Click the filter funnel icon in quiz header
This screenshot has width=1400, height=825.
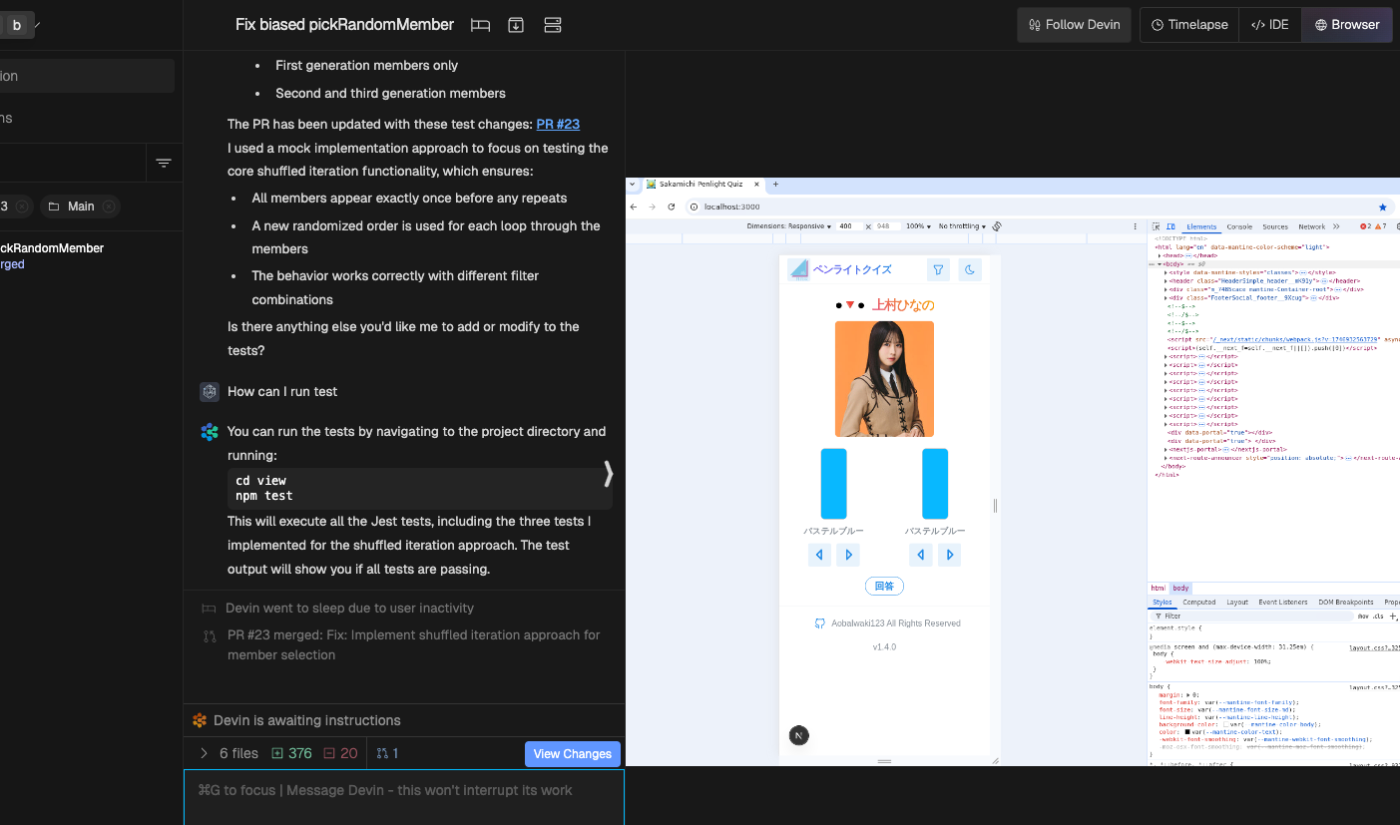click(938, 269)
